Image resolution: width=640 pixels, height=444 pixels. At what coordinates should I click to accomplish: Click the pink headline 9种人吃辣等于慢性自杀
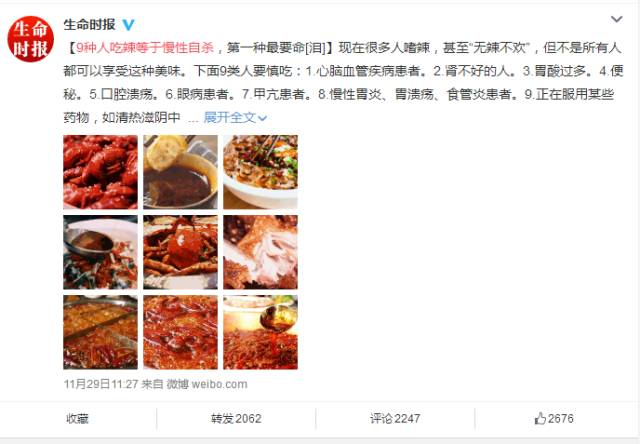coord(145,48)
